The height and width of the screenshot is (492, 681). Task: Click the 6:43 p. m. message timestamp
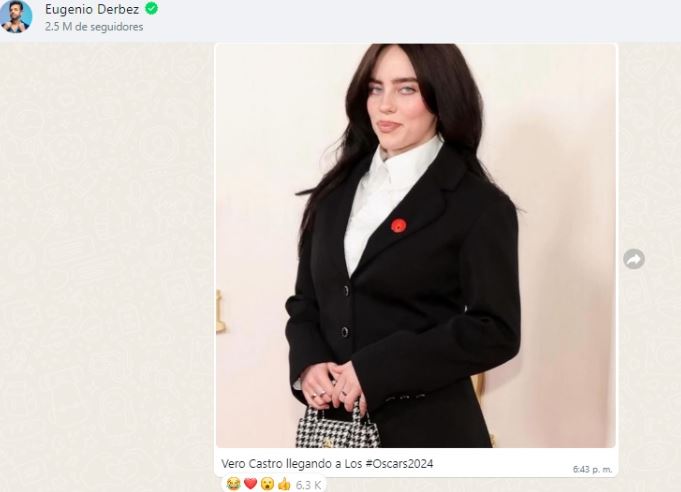tap(592, 469)
